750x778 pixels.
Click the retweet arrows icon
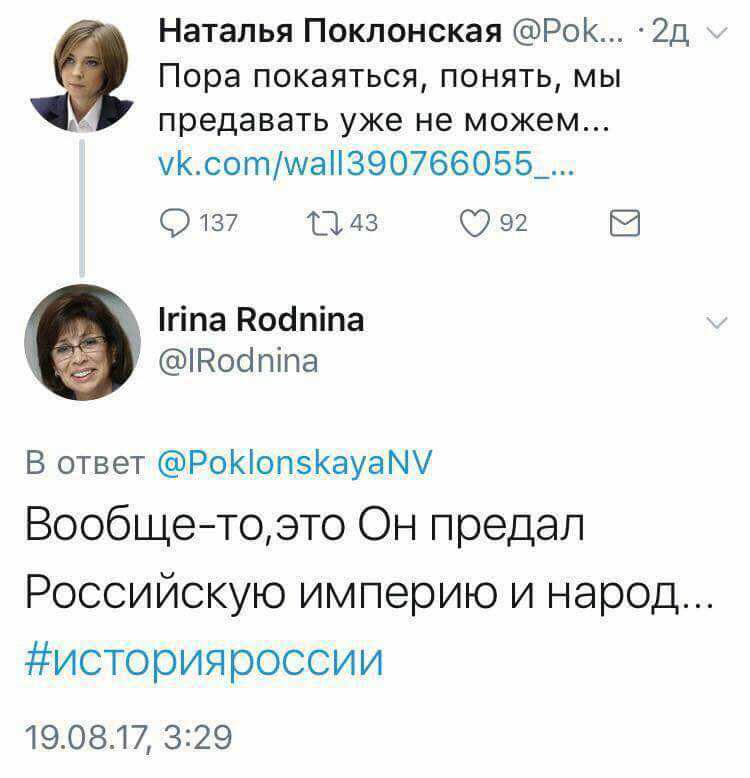click(x=325, y=223)
